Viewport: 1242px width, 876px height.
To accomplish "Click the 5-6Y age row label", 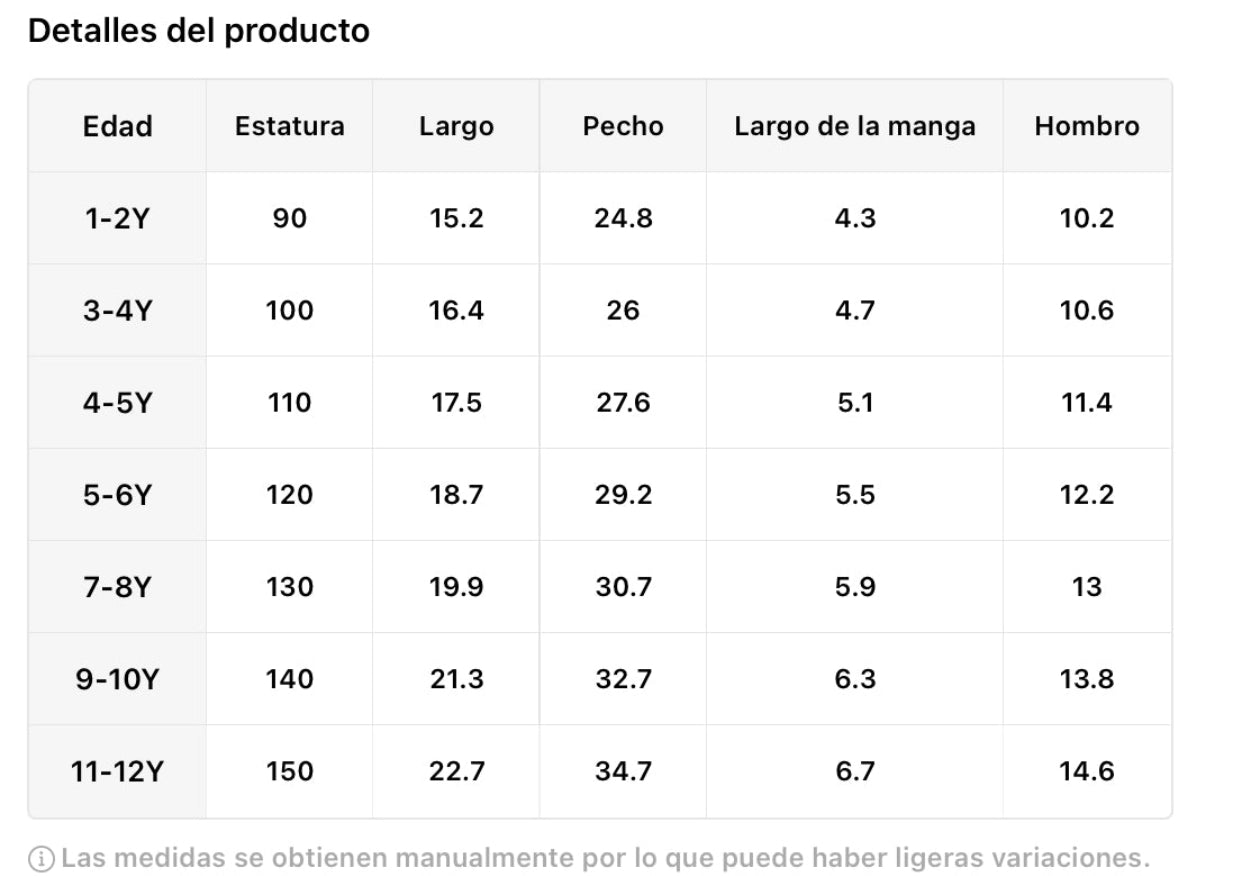I will coord(118,495).
